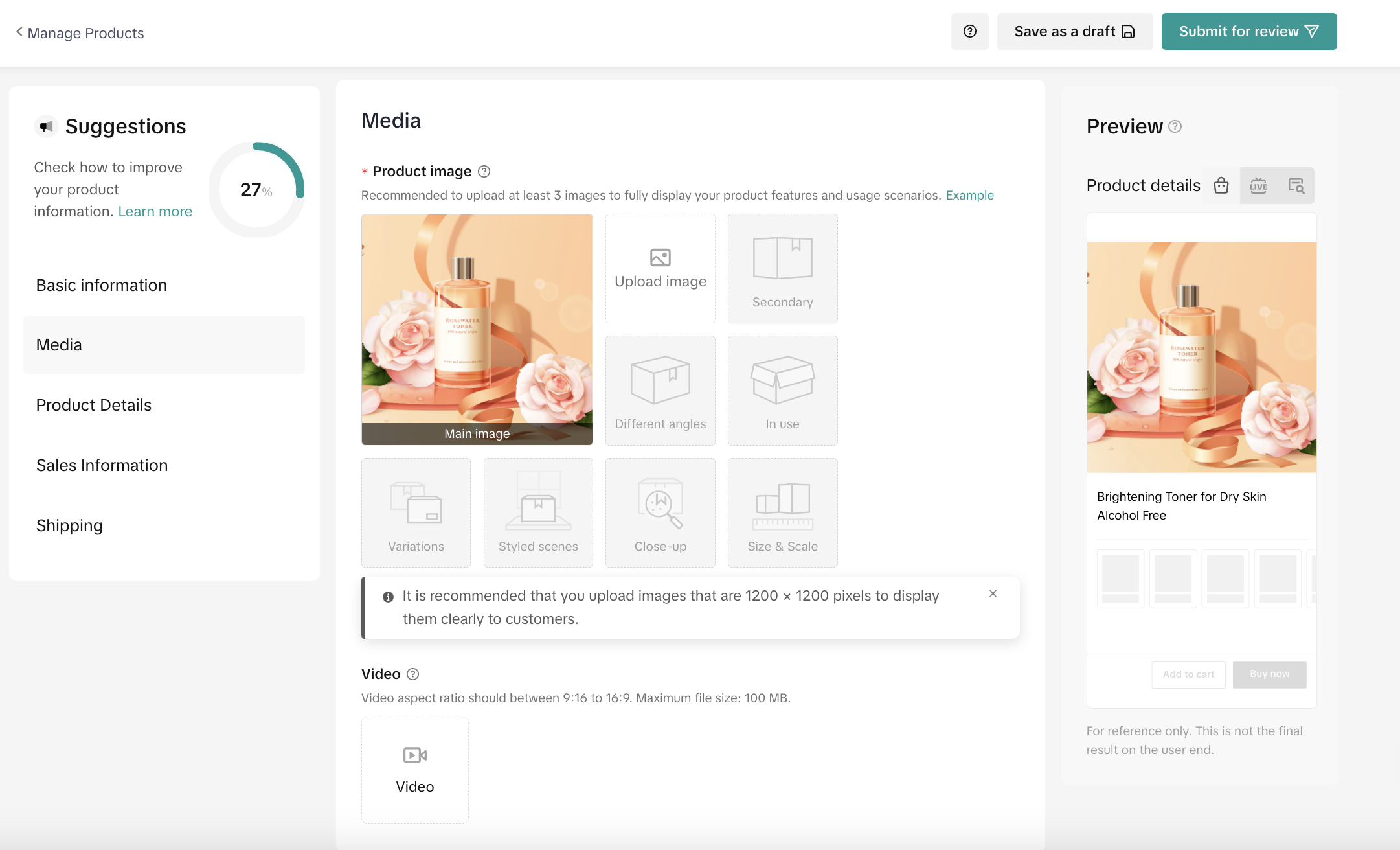Click the In use image upload slot
Screen dimensions: 1400x850
pos(782,390)
